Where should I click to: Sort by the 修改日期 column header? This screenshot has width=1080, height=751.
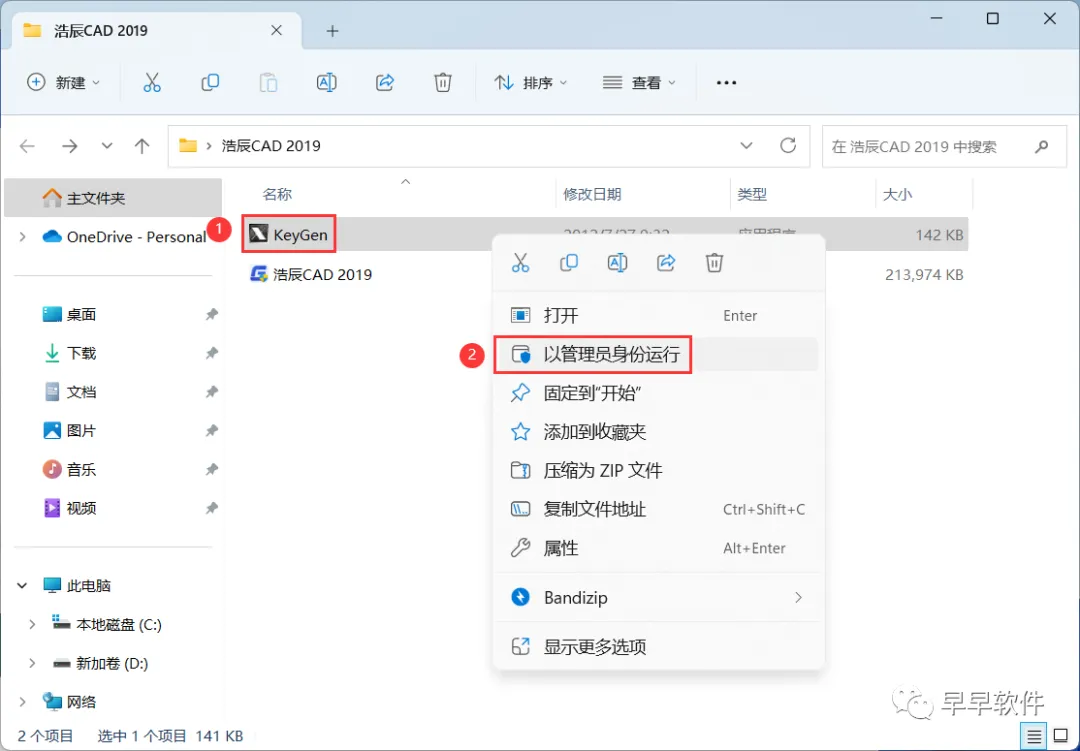coord(592,194)
